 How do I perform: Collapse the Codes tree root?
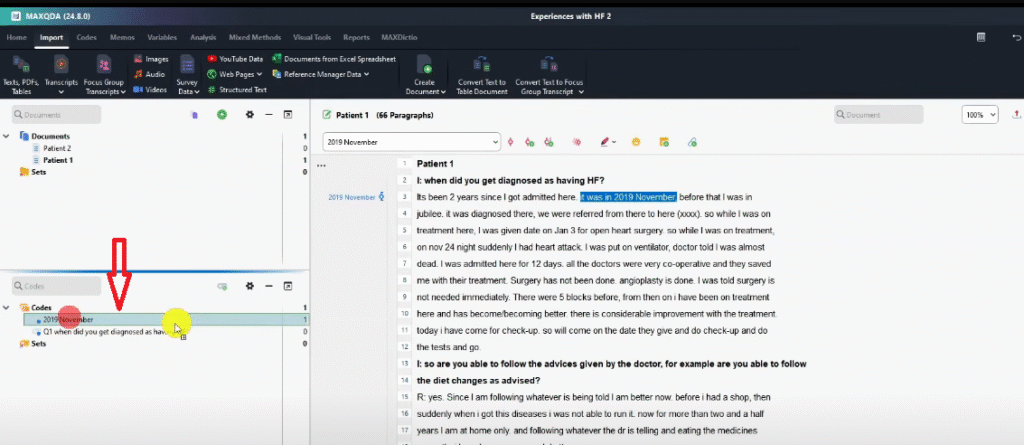click(x=6, y=307)
